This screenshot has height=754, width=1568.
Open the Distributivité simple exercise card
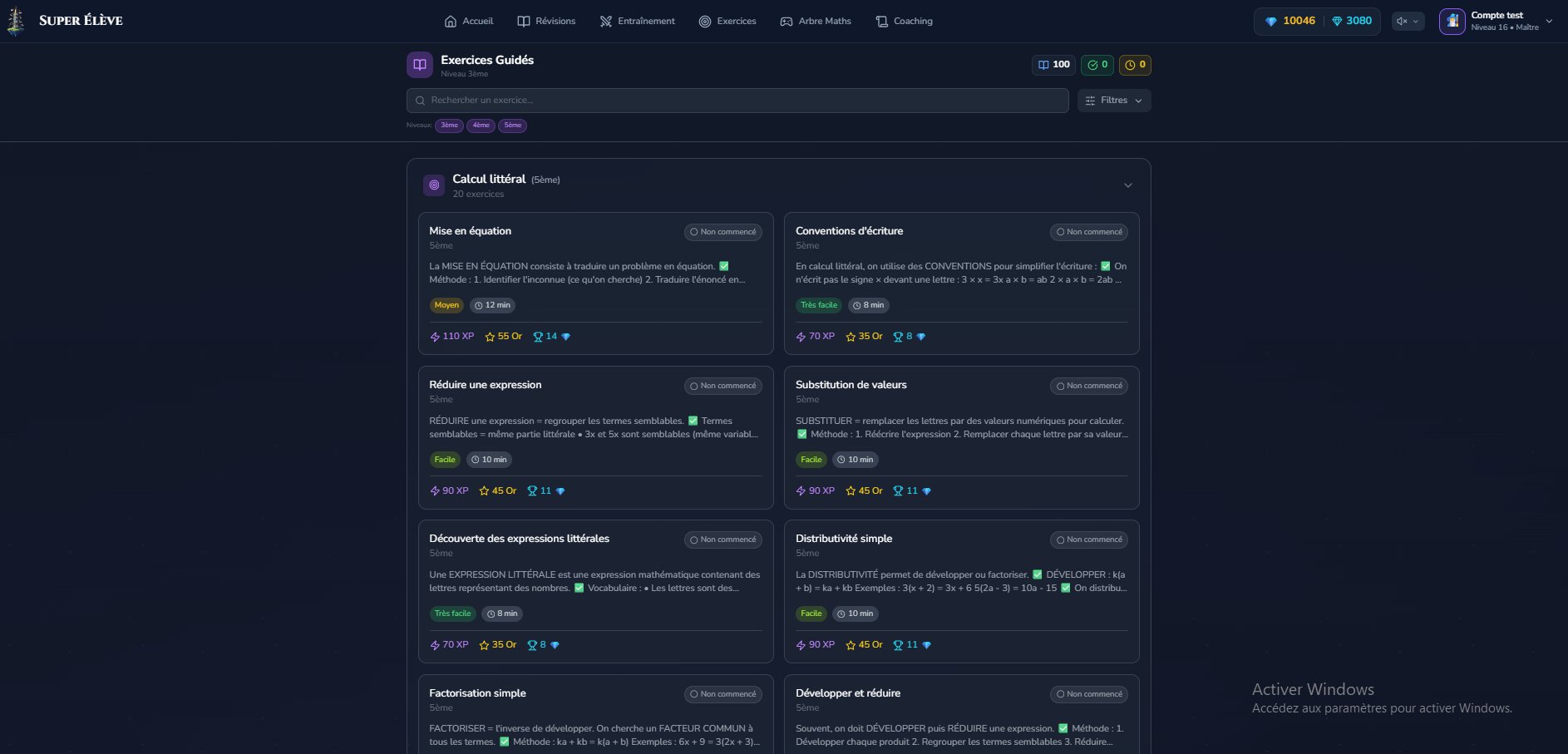961,590
